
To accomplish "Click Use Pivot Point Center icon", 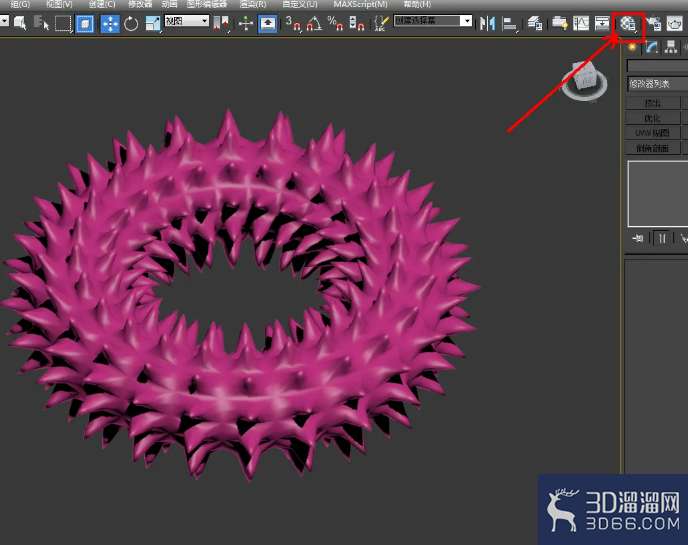I will 221,23.
